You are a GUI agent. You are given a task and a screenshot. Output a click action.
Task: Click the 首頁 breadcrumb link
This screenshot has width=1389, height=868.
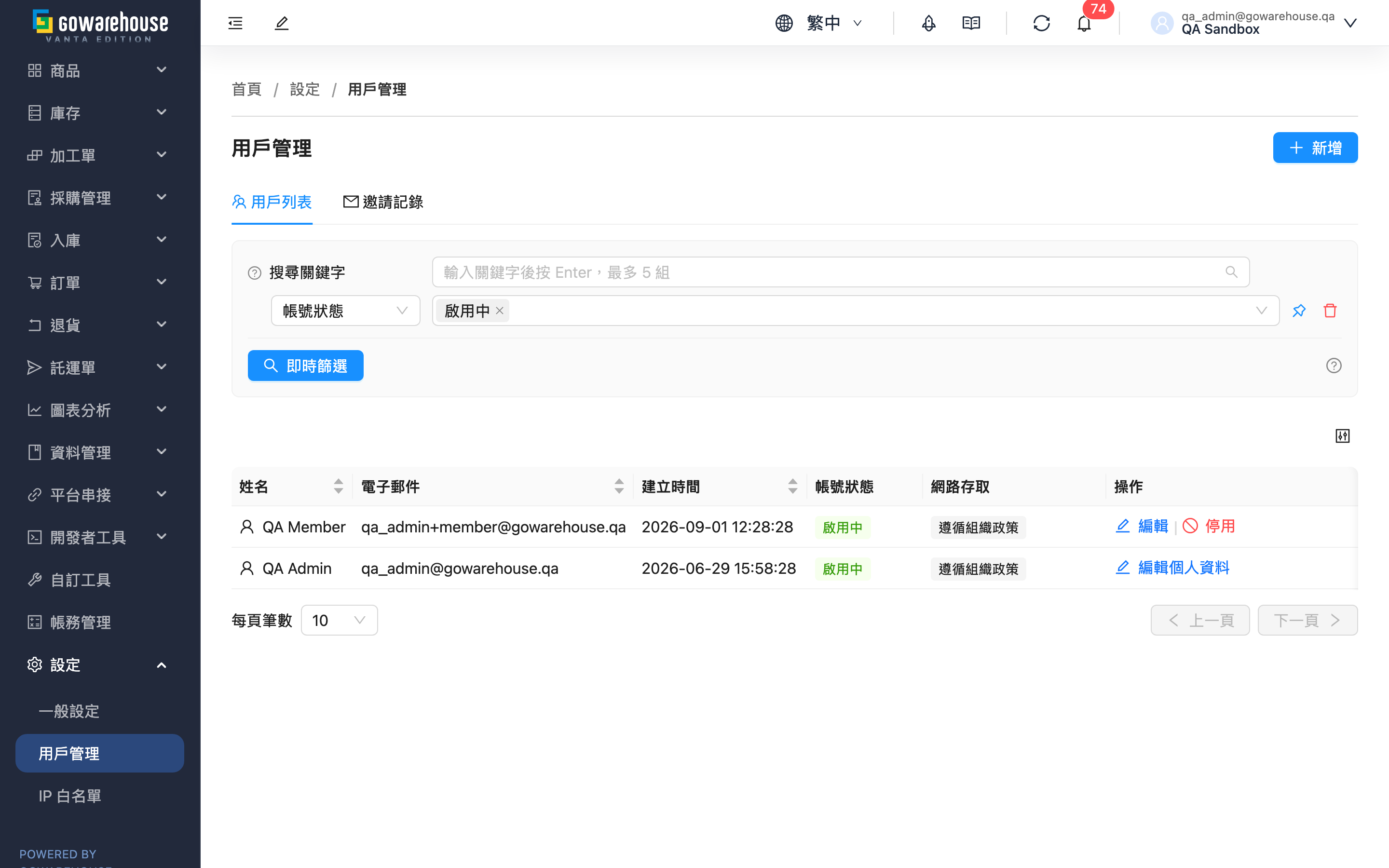point(247,90)
